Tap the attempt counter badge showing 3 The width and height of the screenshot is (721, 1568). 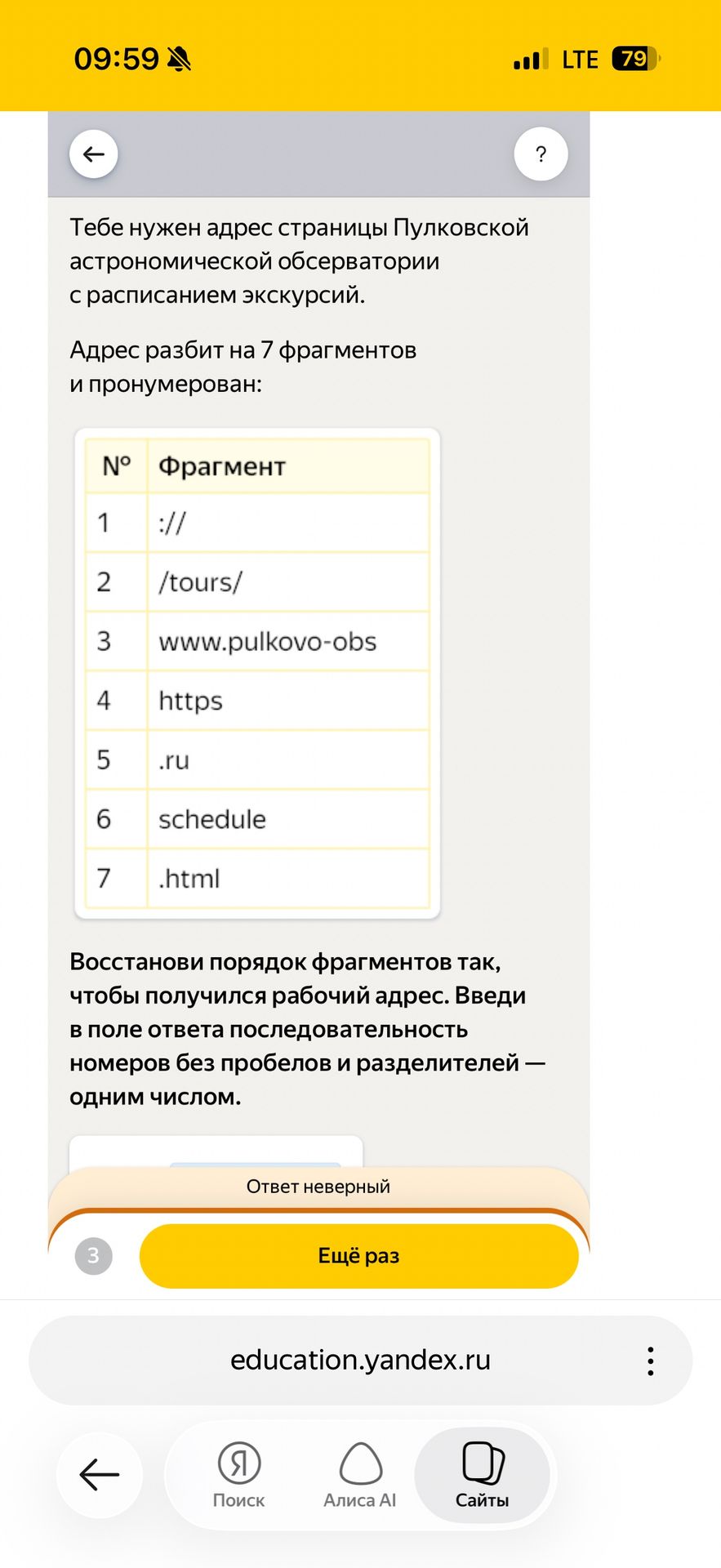94,1256
